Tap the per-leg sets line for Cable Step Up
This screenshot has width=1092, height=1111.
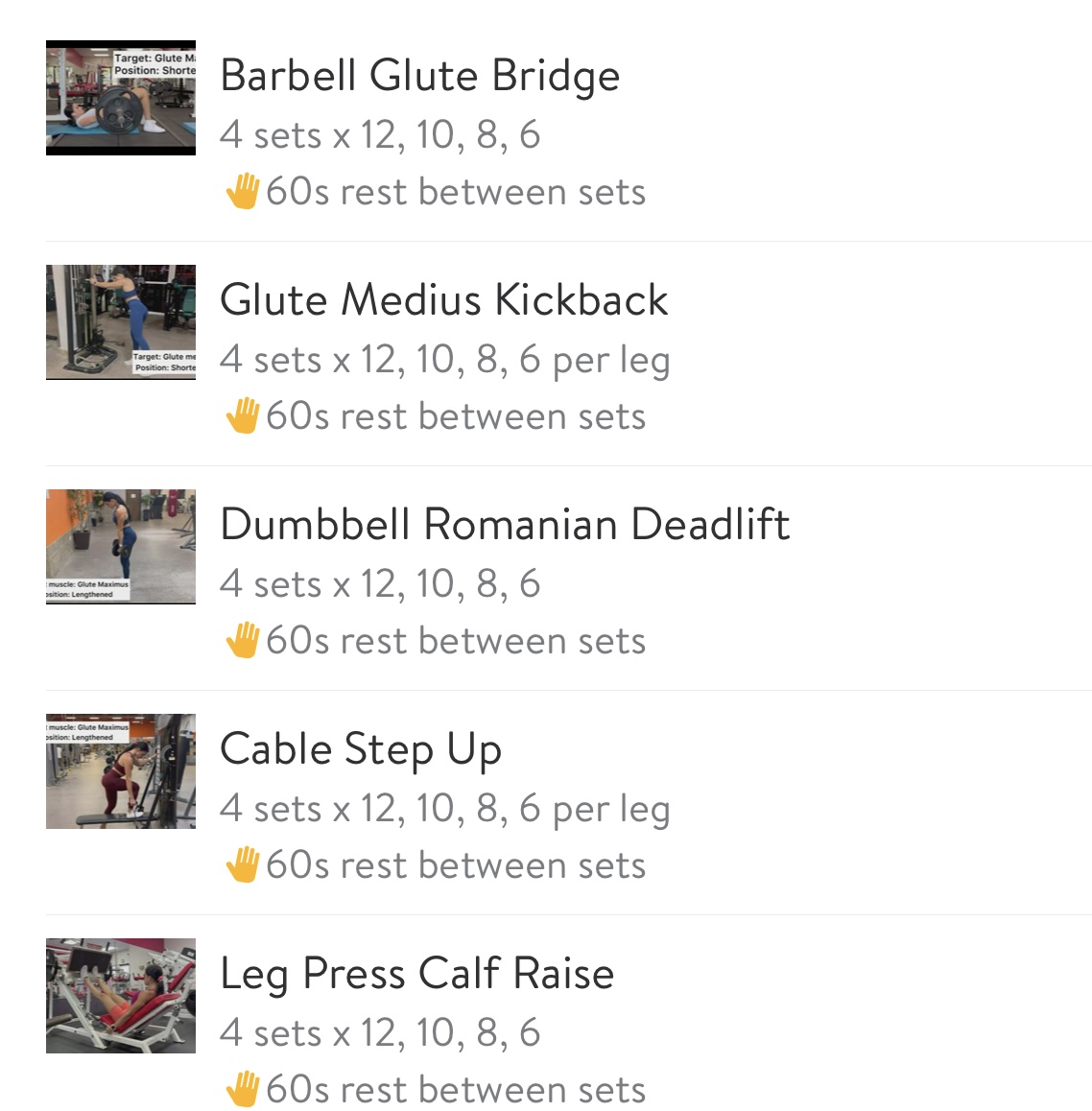[x=444, y=809]
